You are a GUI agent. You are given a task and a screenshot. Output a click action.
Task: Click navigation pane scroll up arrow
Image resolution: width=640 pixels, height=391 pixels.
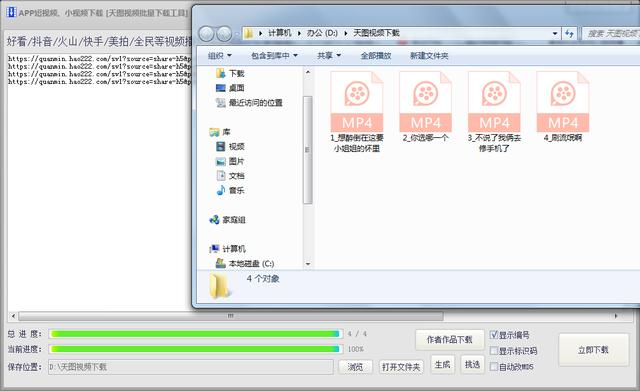point(308,72)
